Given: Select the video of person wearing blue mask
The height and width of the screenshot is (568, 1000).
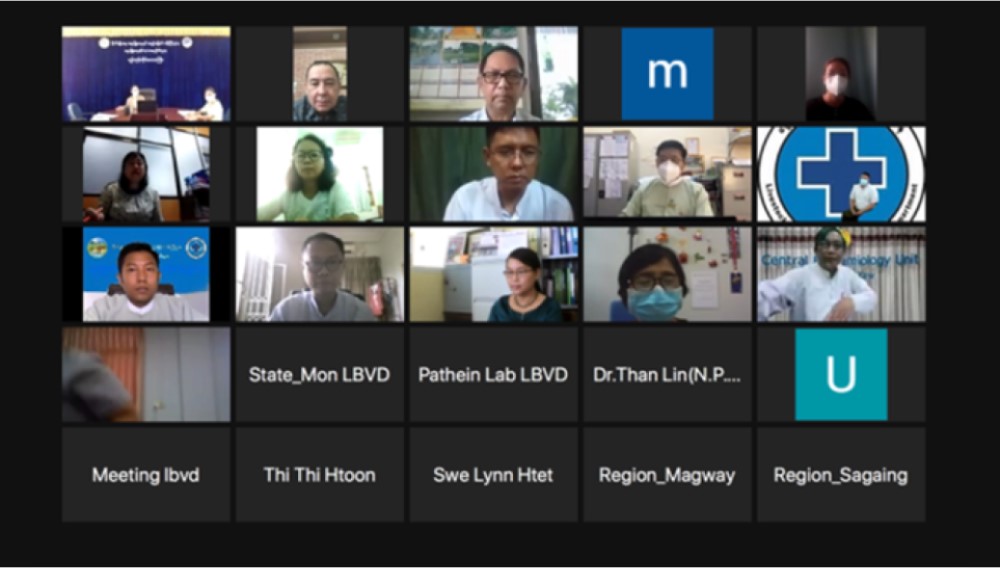Looking at the screenshot, I should tap(667, 274).
